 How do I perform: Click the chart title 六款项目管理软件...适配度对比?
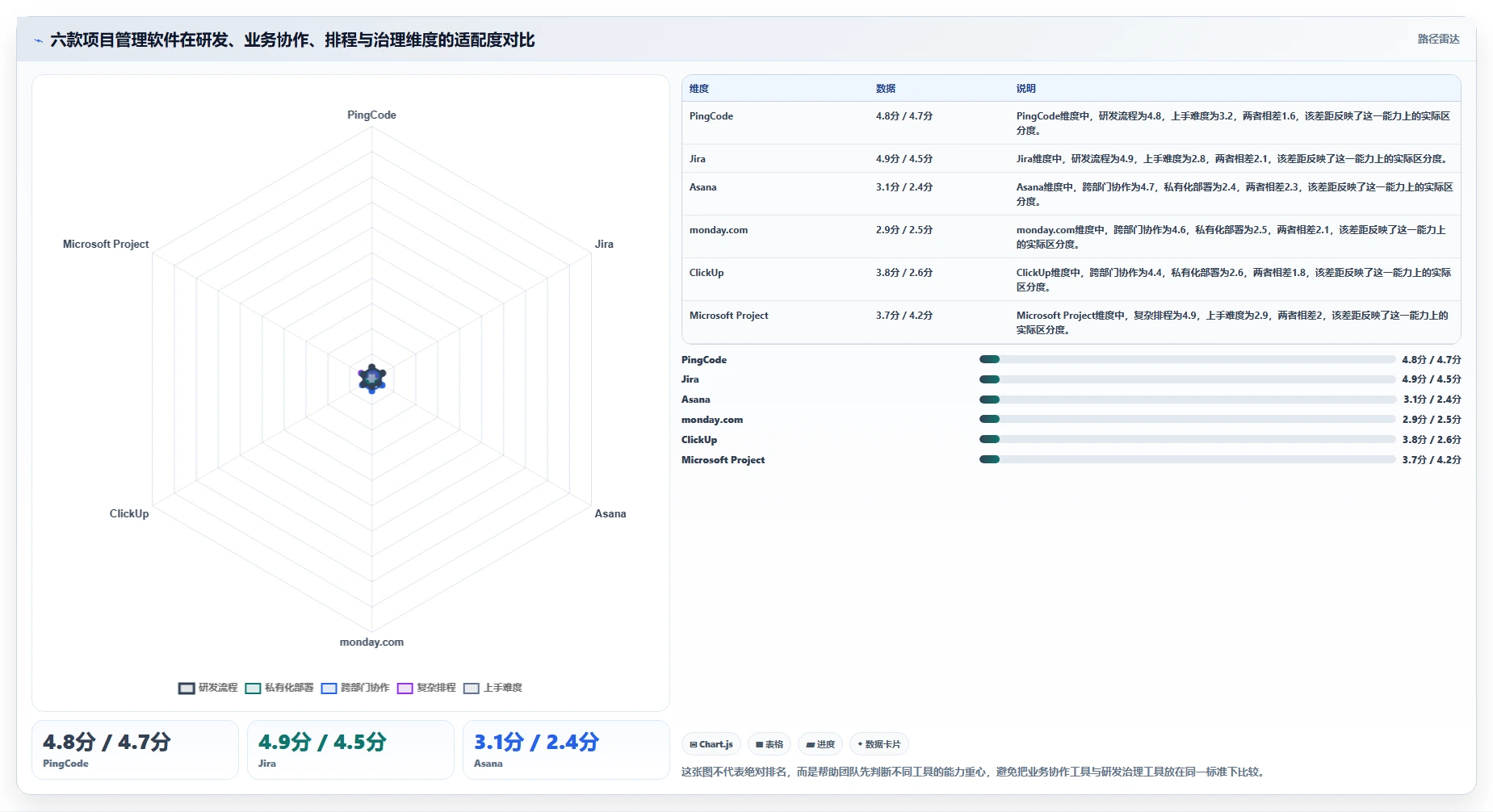[x=292, y=40]
